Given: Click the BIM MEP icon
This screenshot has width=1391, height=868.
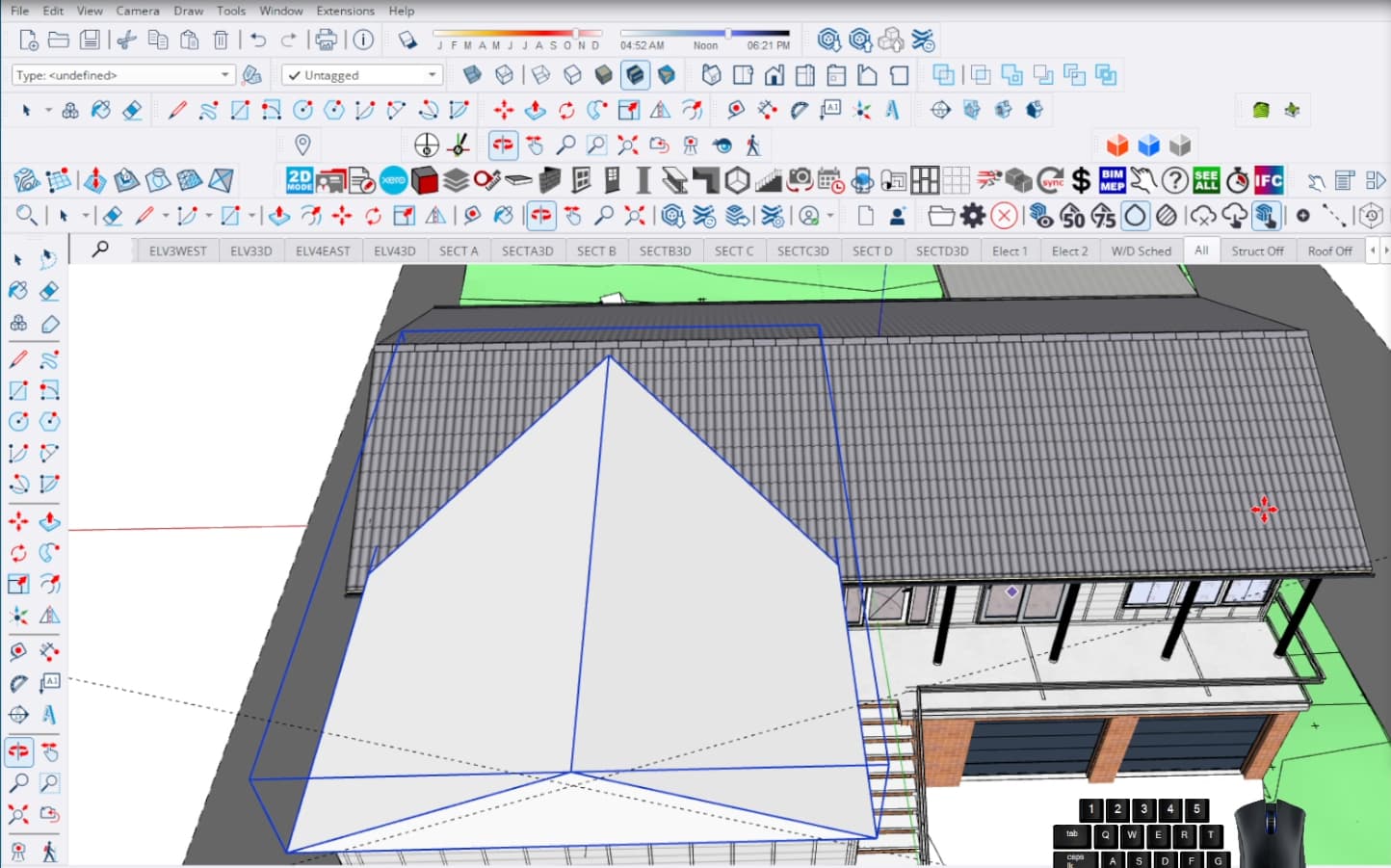Looking at the screenshot, I should 1112,180.
